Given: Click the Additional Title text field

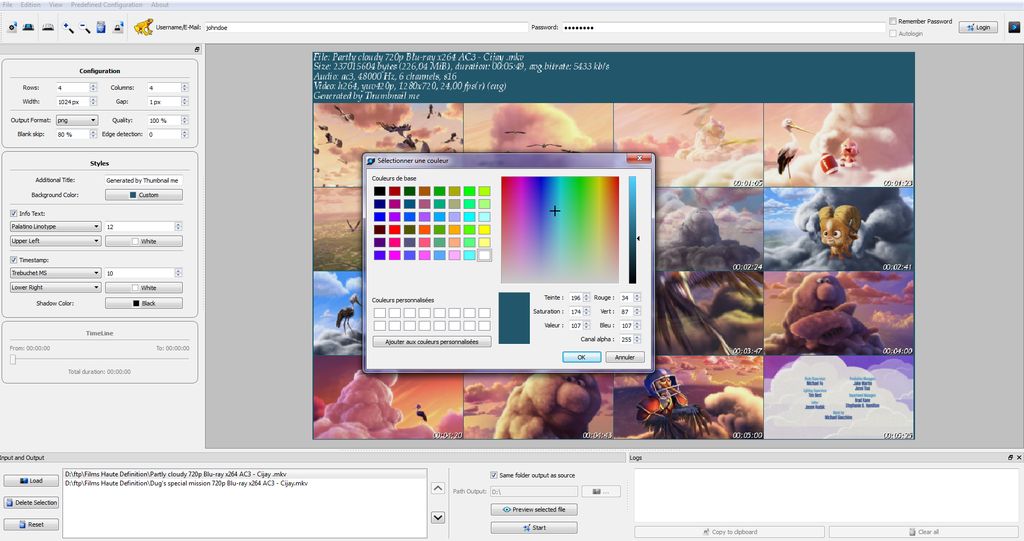Looking at the screenshot, I should [x=144, y=180].
